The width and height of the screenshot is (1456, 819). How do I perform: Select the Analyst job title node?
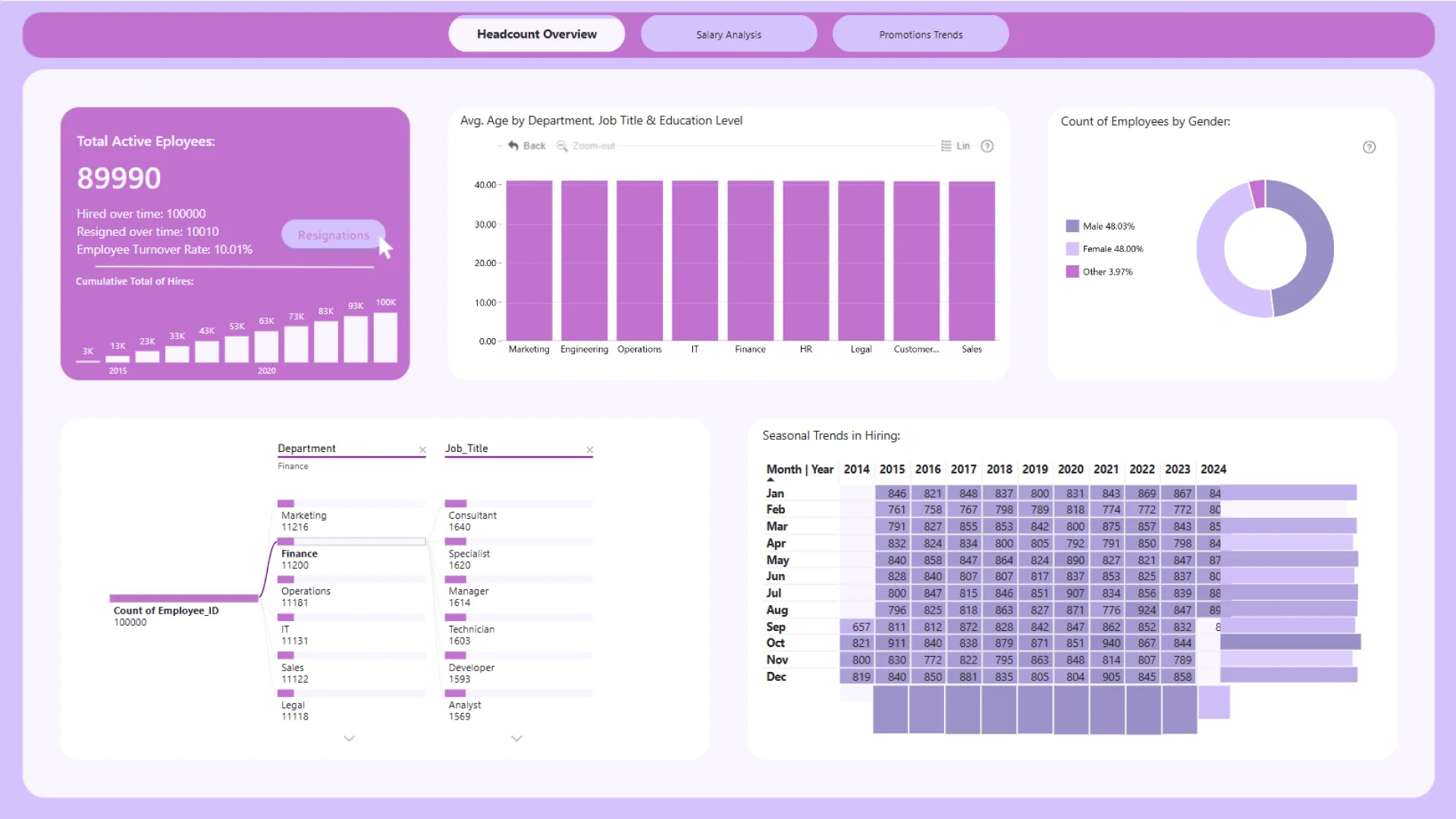(519, 705)
